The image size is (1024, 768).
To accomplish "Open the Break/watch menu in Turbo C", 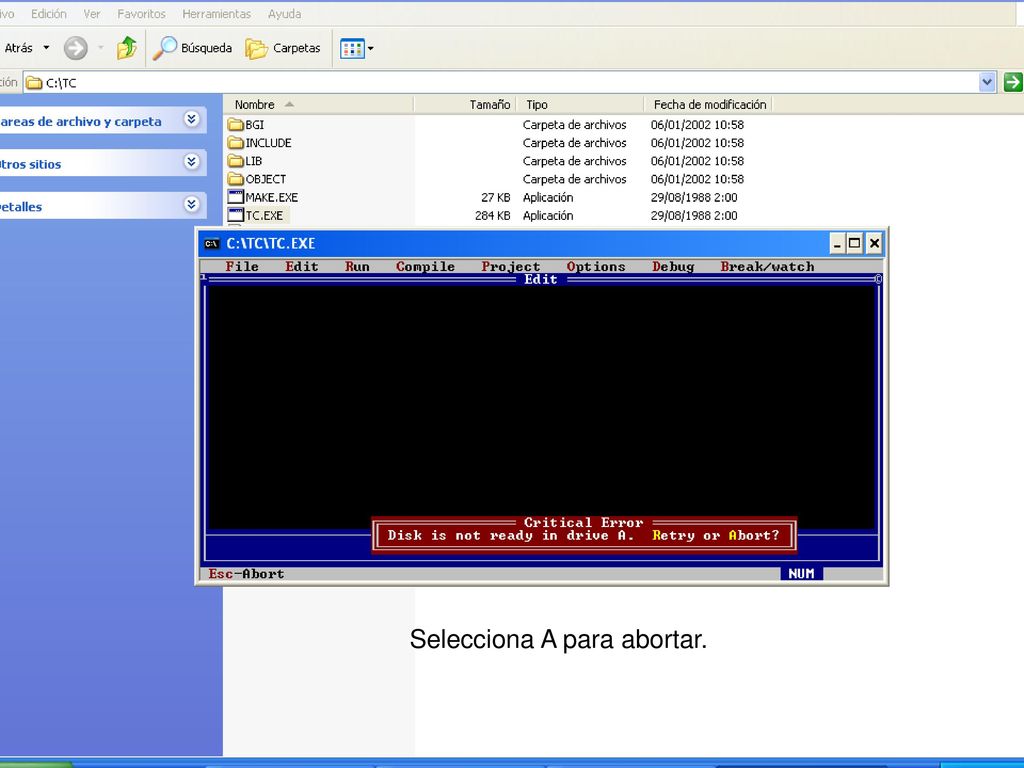I will tap(767, 266).
